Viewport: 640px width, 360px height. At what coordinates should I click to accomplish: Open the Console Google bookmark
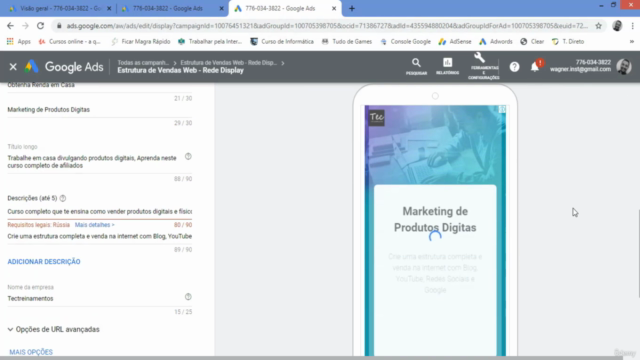click(x=405, y=42)
